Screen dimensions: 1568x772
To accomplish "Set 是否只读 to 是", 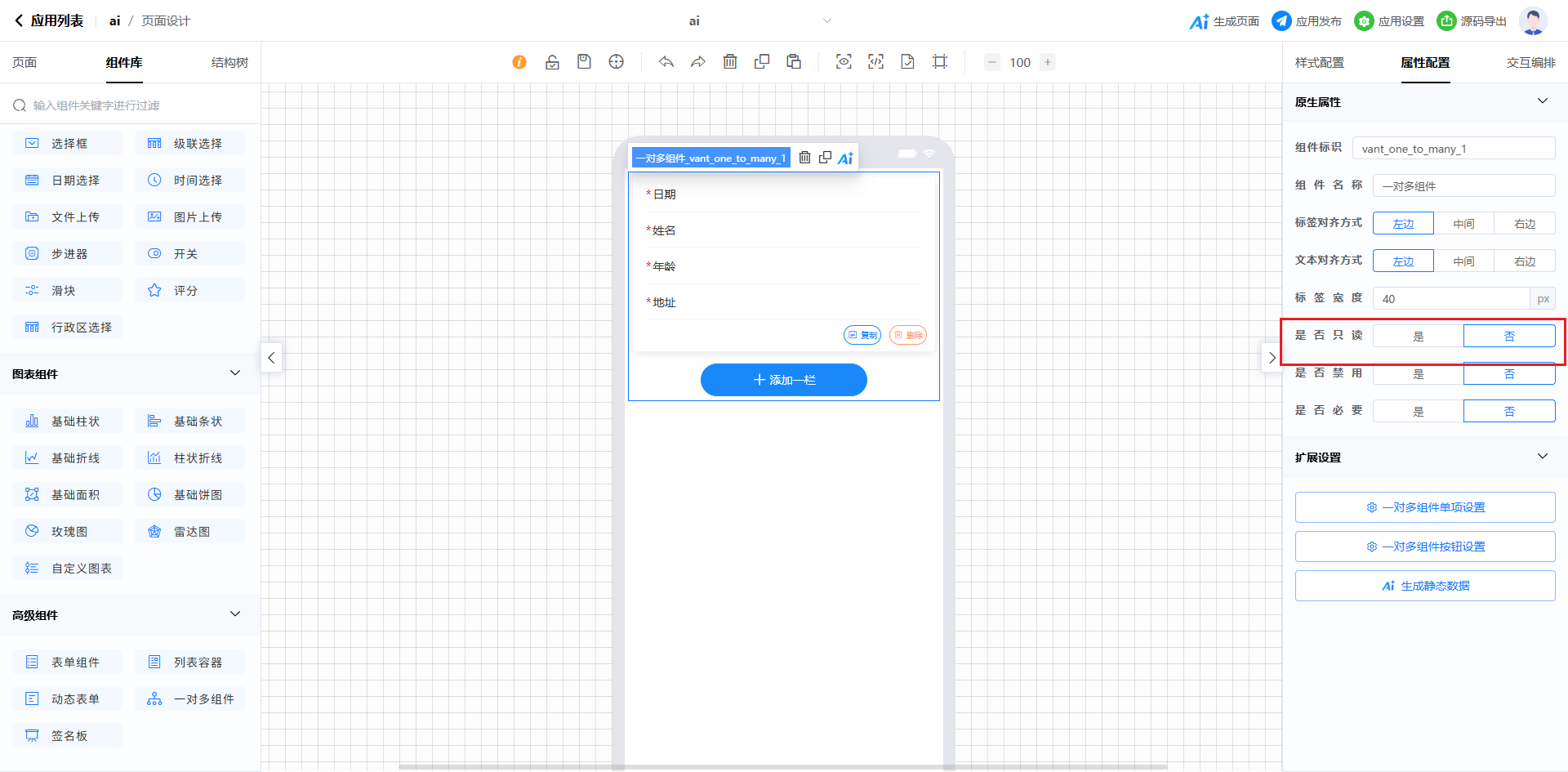I will (1418, 336).
